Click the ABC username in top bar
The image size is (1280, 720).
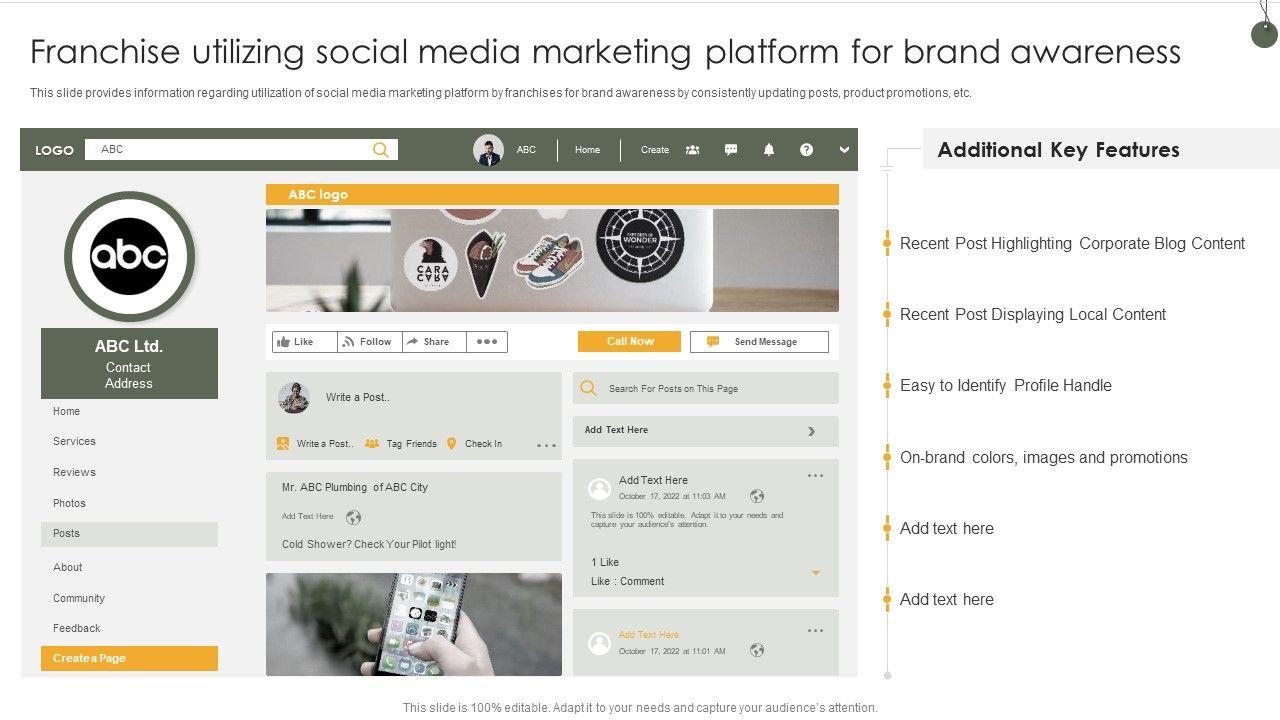[526, 150]
